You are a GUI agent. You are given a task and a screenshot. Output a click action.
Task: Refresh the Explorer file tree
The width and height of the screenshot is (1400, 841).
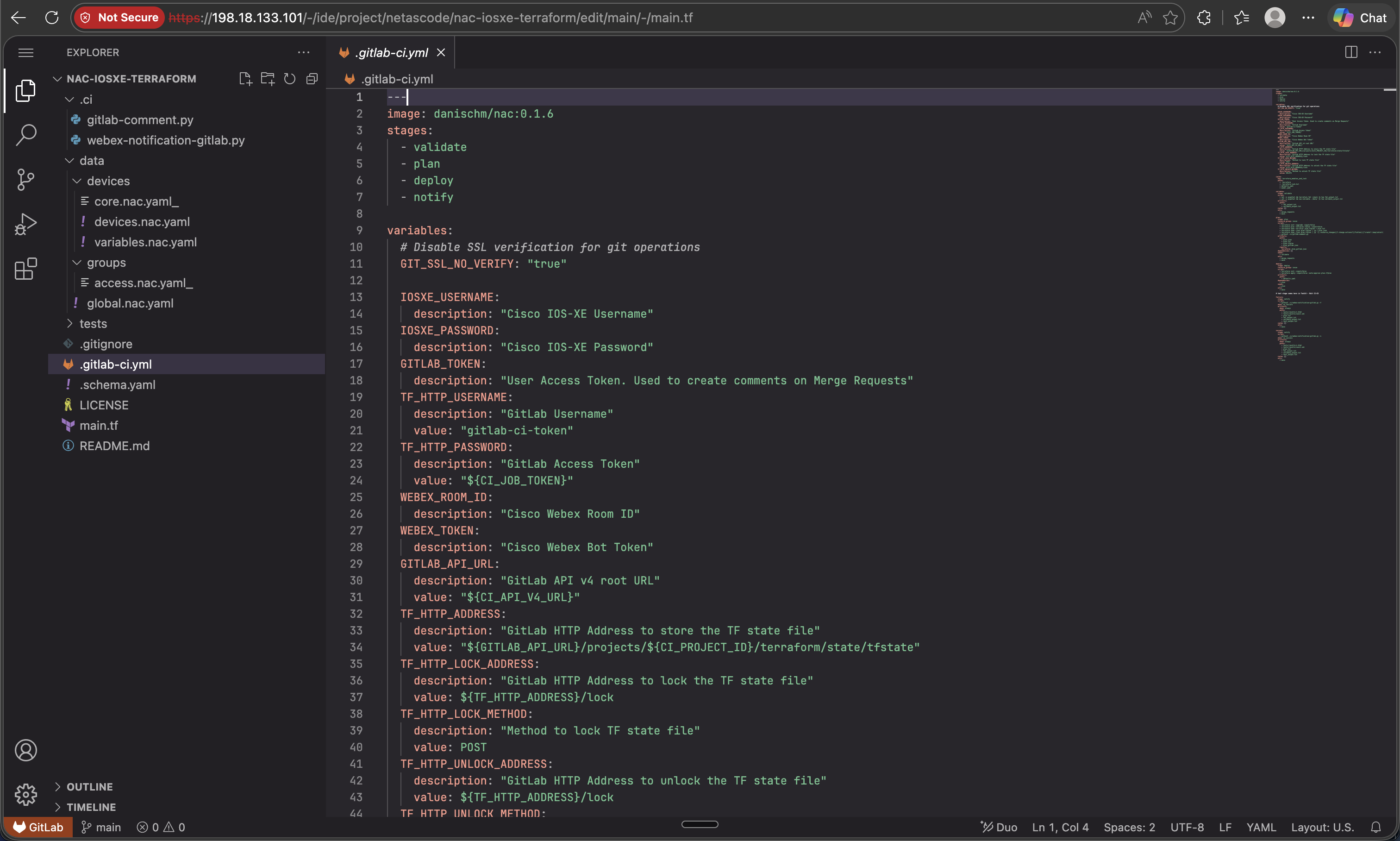click(289, 79)
